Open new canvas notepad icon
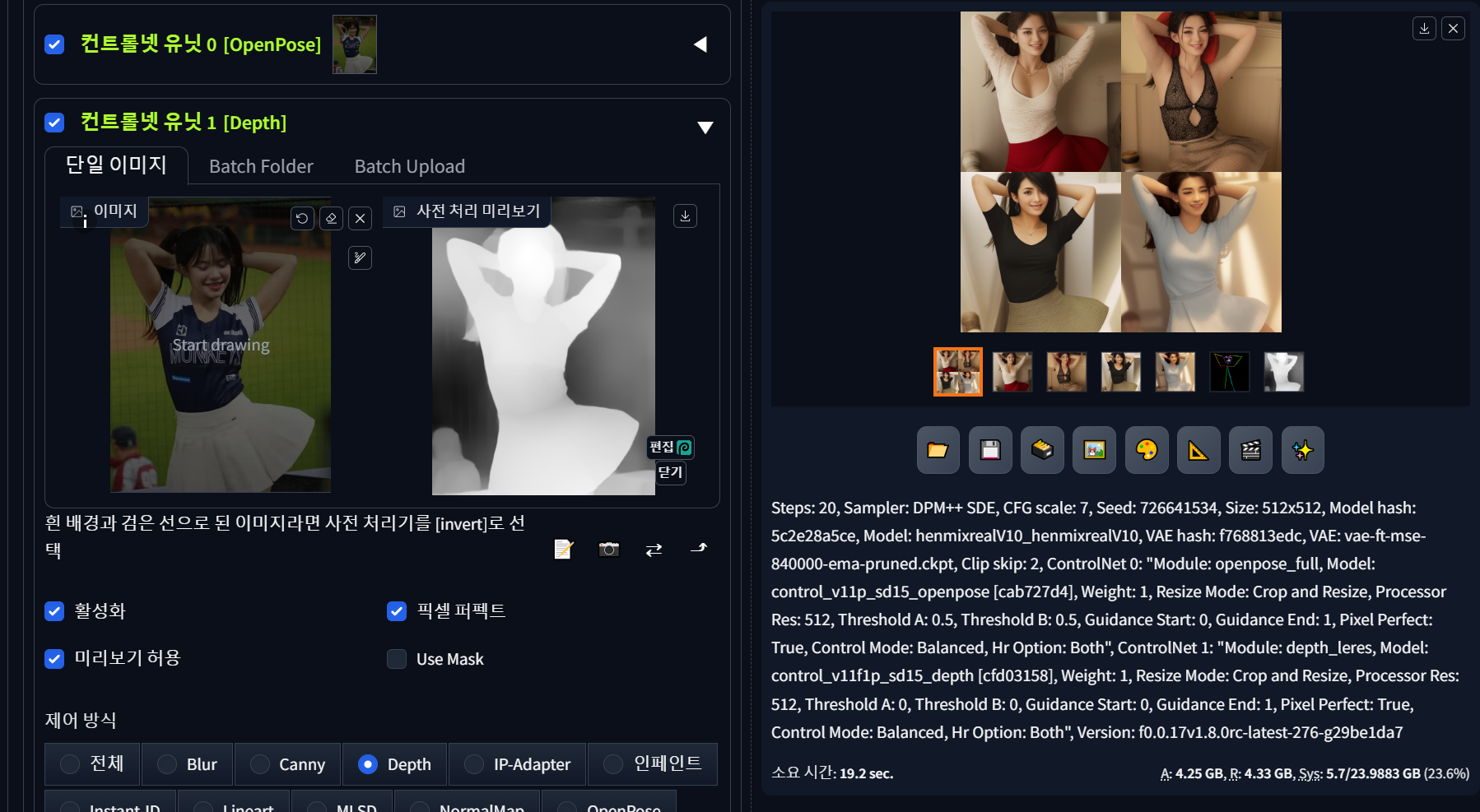This screenshot has height=812, width=1480. pos(563,549)
